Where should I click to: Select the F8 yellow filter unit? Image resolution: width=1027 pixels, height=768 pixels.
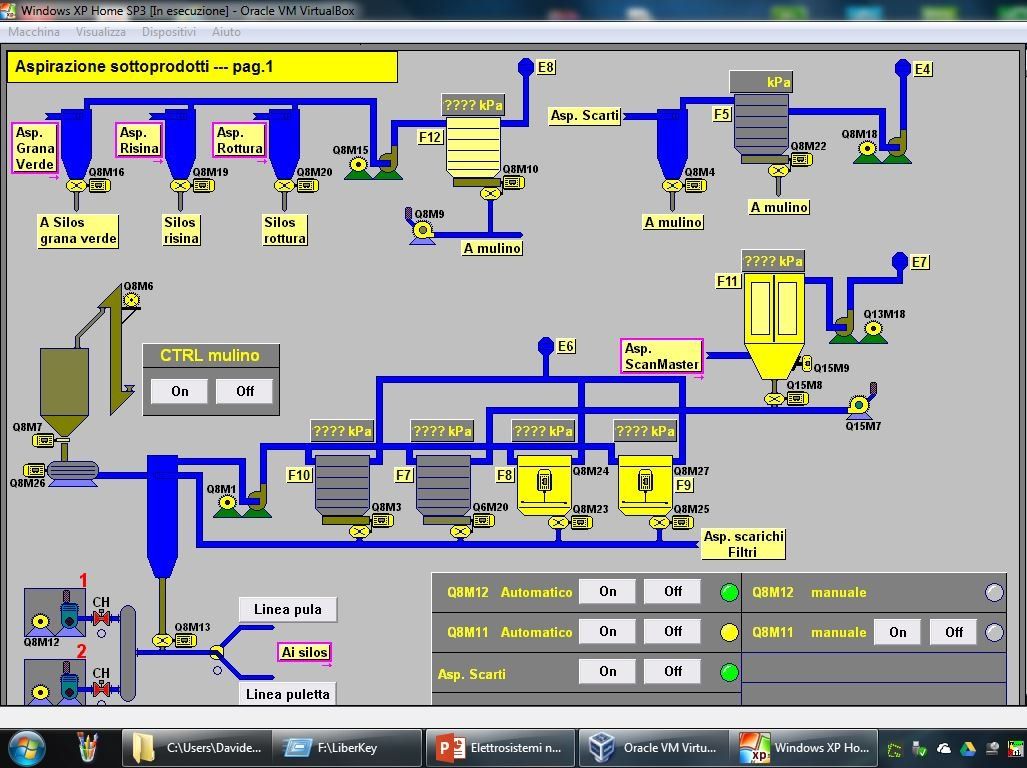pyautogui.click(x=543, y=485)
